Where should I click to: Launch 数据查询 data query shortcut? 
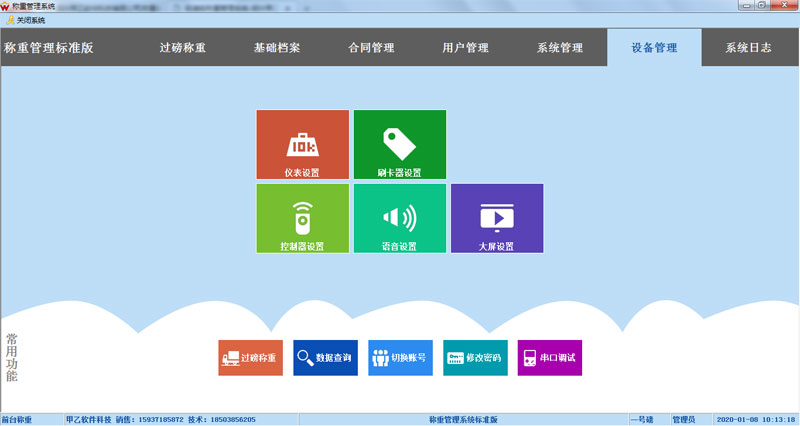click(x=325, y=358)
